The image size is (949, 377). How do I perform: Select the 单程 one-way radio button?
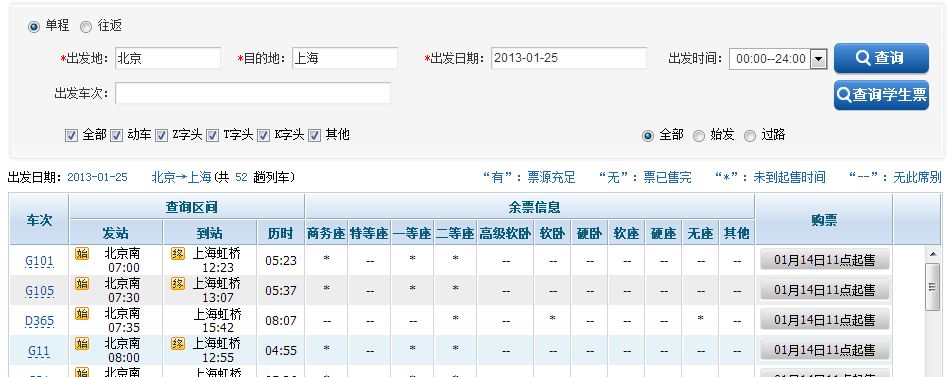point(34,27)
